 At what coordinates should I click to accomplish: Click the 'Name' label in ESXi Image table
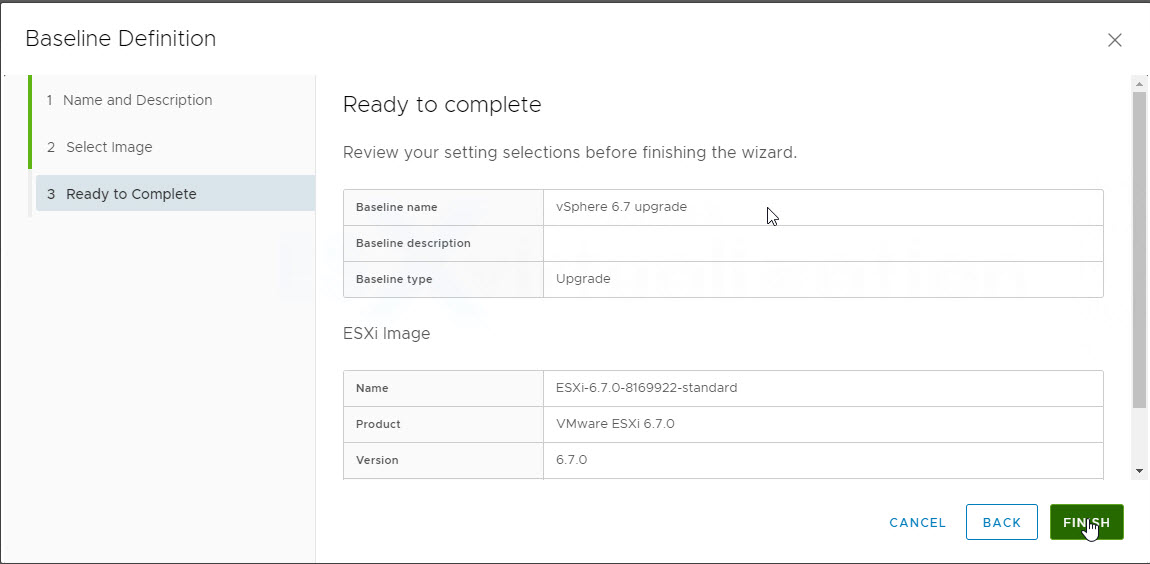[372, 388]
